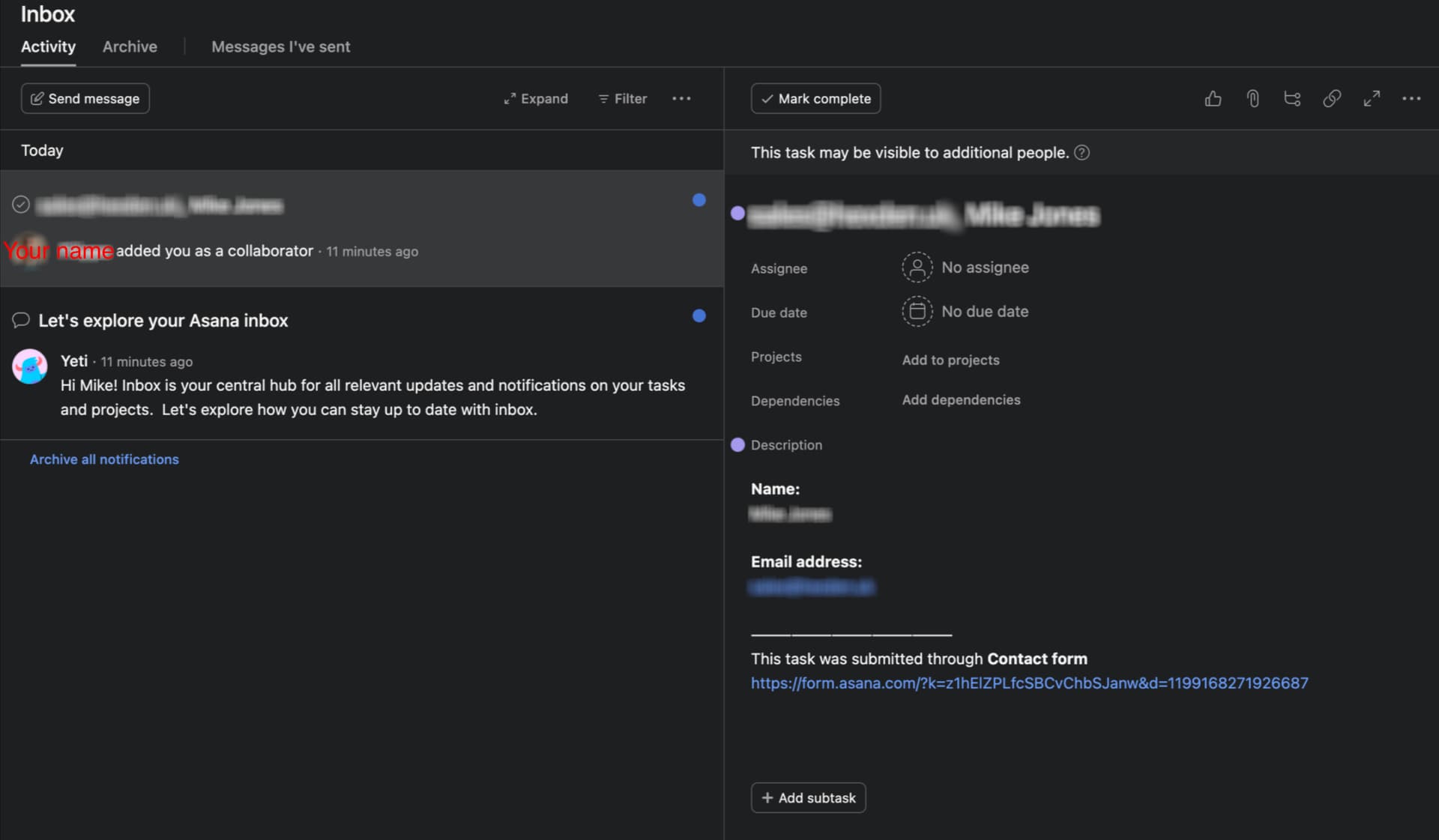Toggle completion checkmark on first notification
1439x840 pixels.
click(21, 205)
